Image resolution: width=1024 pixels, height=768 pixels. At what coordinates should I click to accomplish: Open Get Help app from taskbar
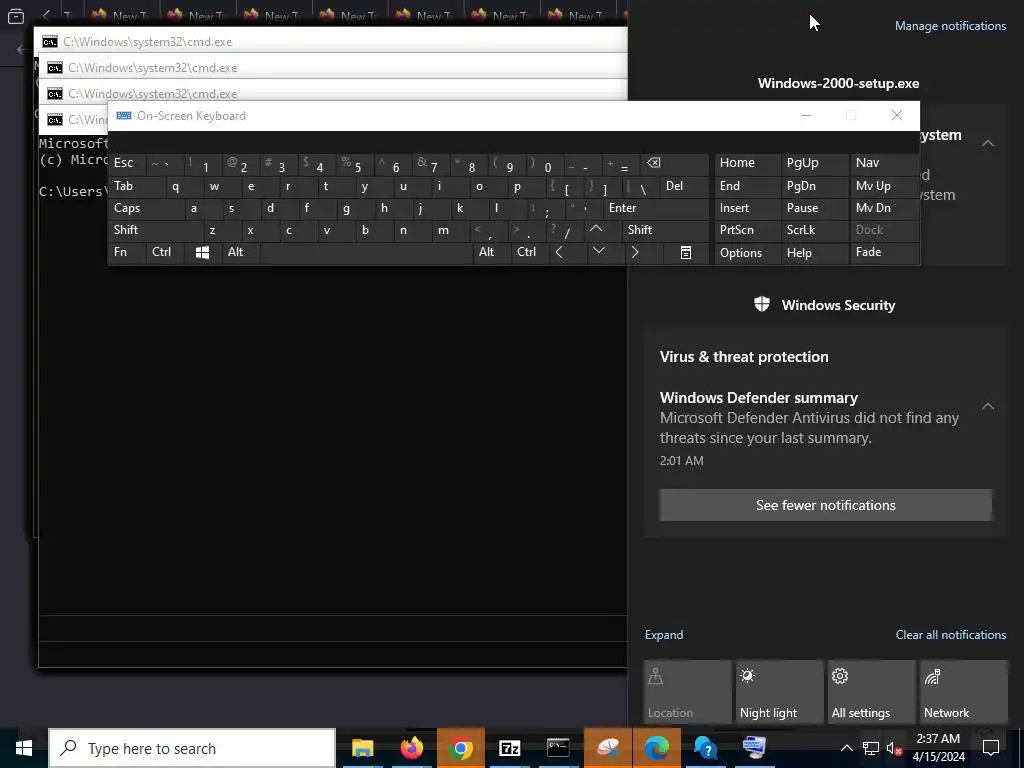coord(705,748)
